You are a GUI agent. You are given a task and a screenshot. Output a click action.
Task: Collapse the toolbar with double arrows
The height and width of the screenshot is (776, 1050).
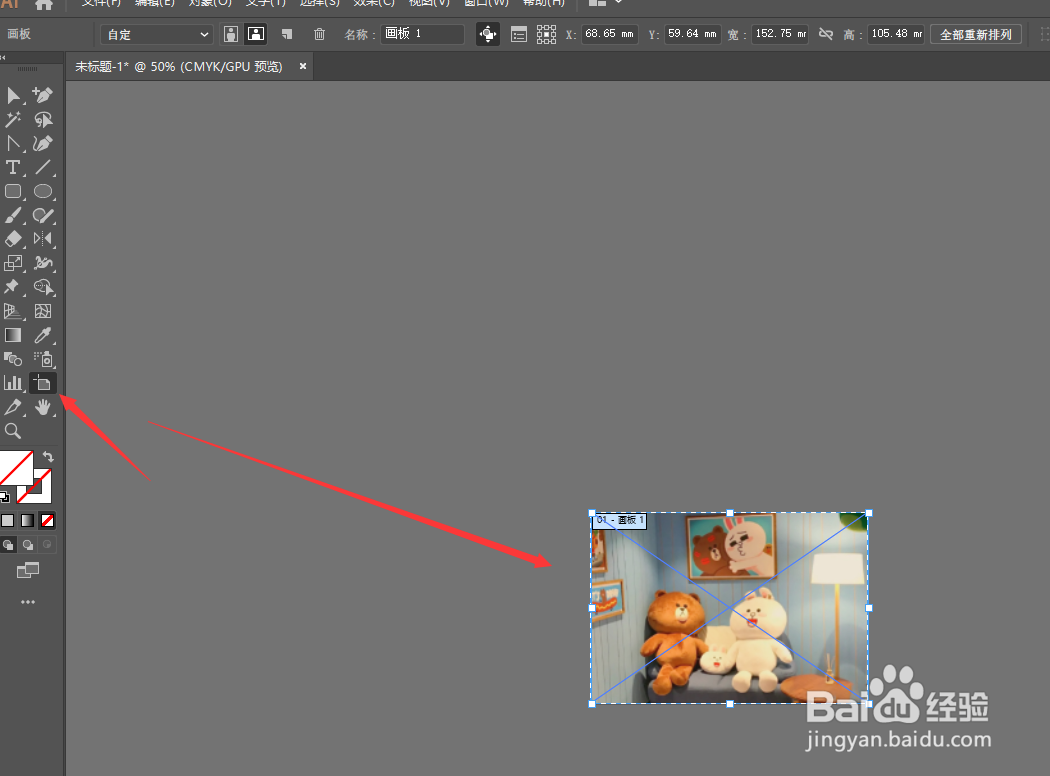tap(3, 58)
